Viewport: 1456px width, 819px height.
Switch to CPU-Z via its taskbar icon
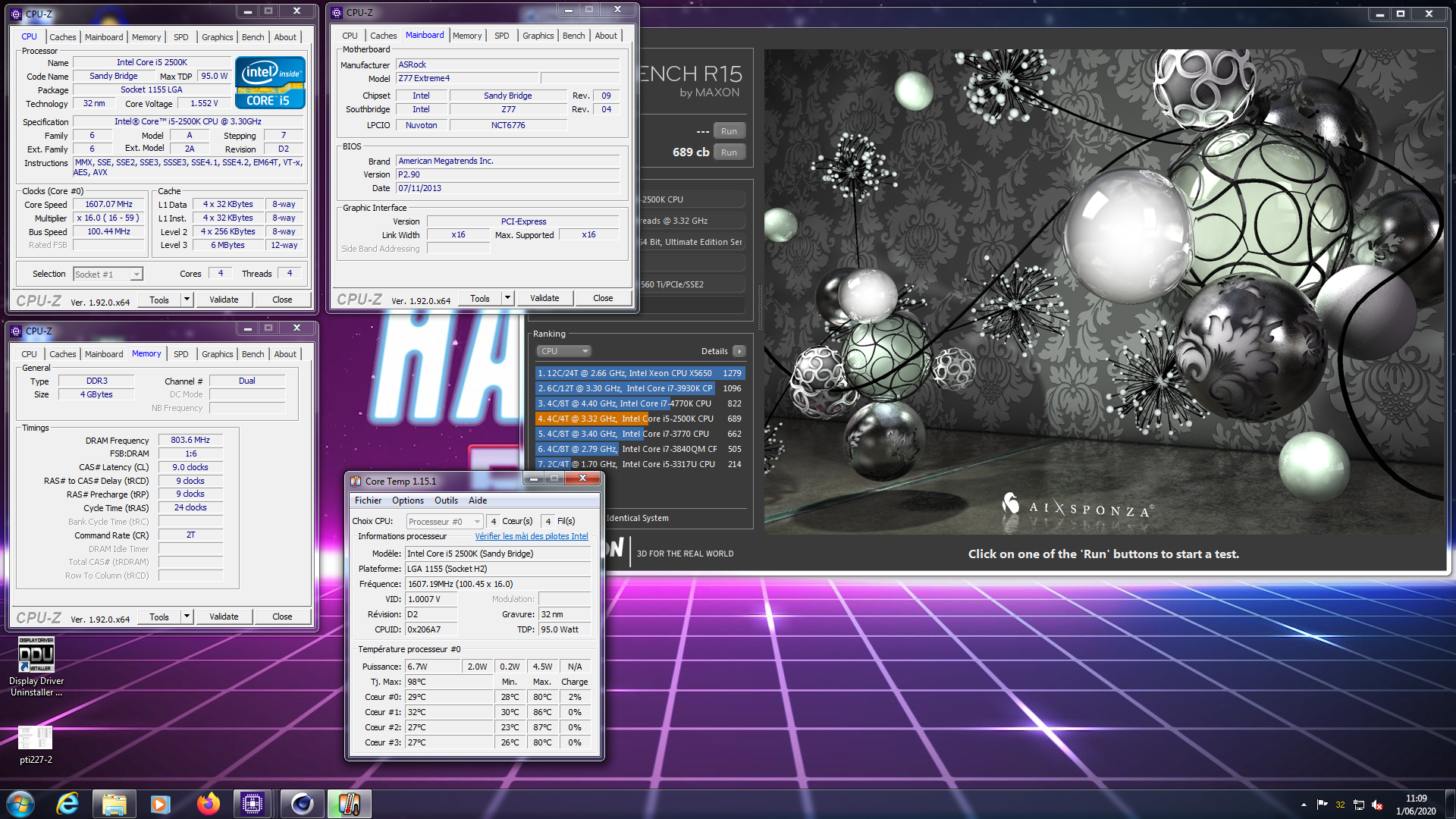(x=253, y=803)
